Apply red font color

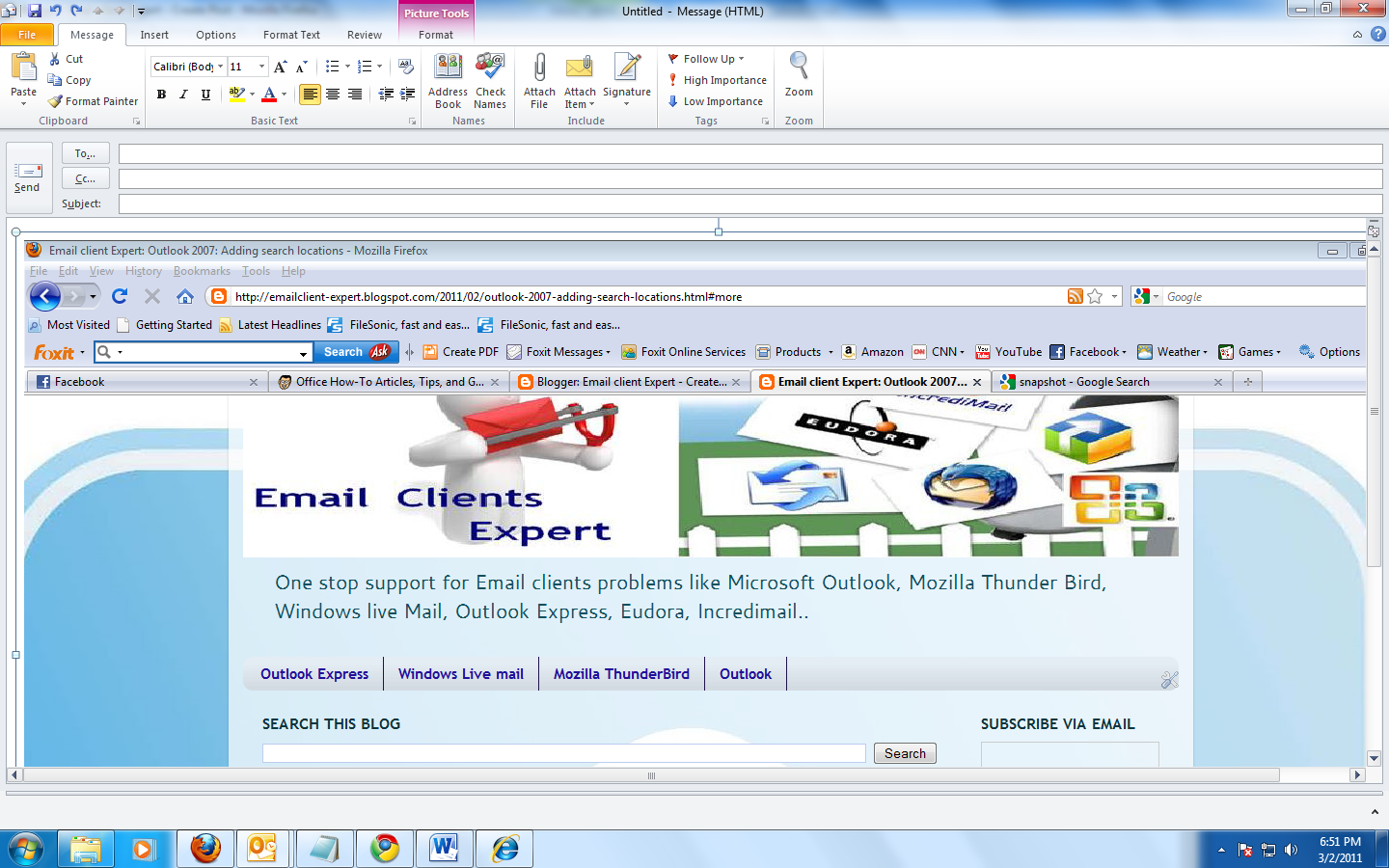(x=269, y=94)
